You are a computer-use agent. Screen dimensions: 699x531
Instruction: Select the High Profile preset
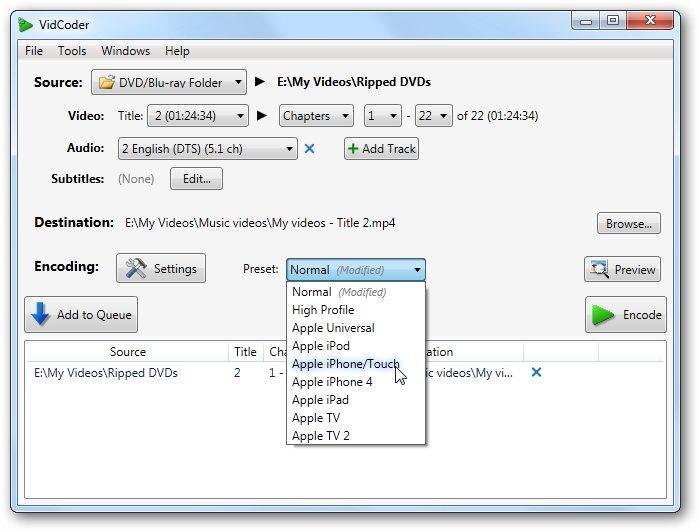tap(356, 310)
